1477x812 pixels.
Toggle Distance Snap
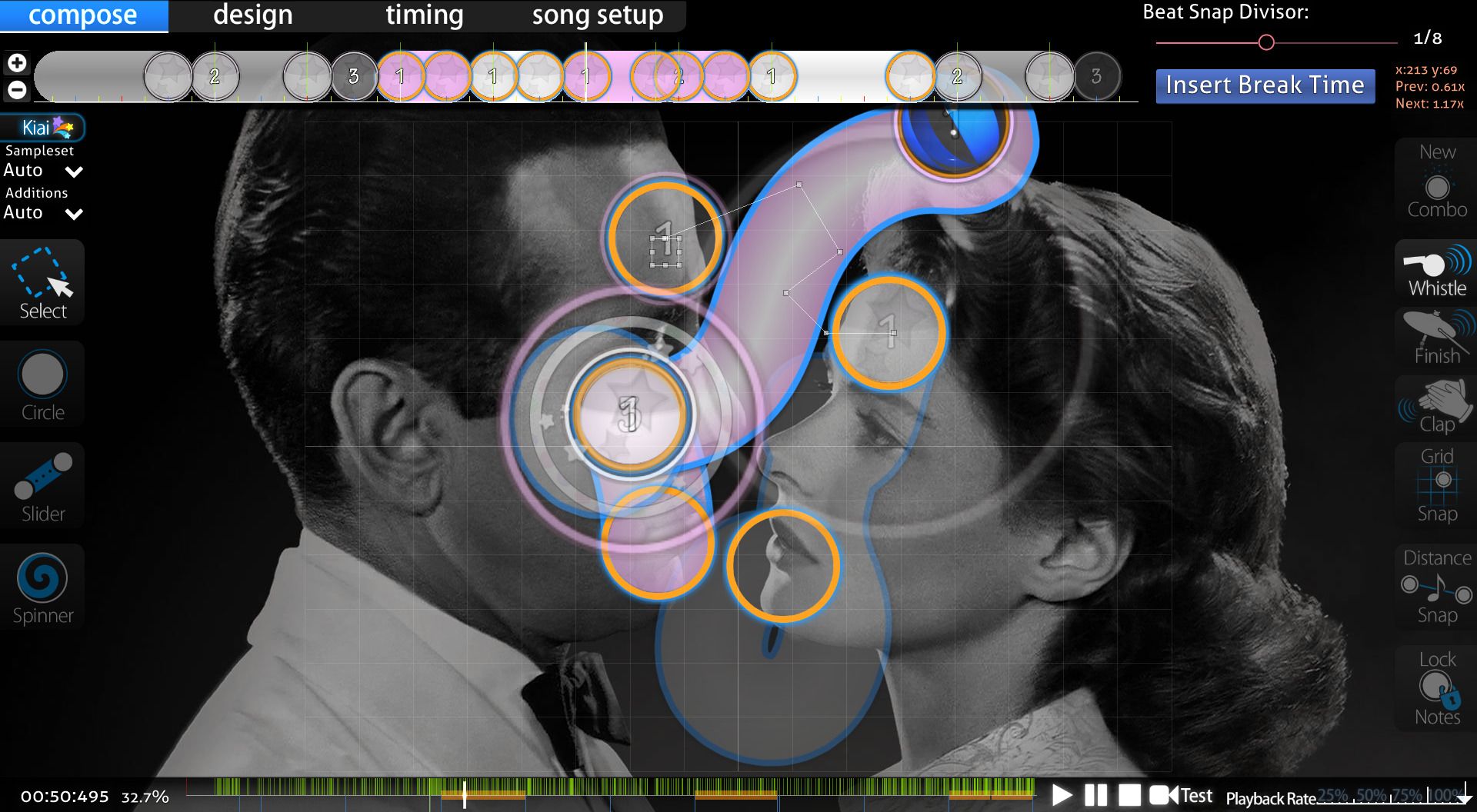coord(1436,586)
